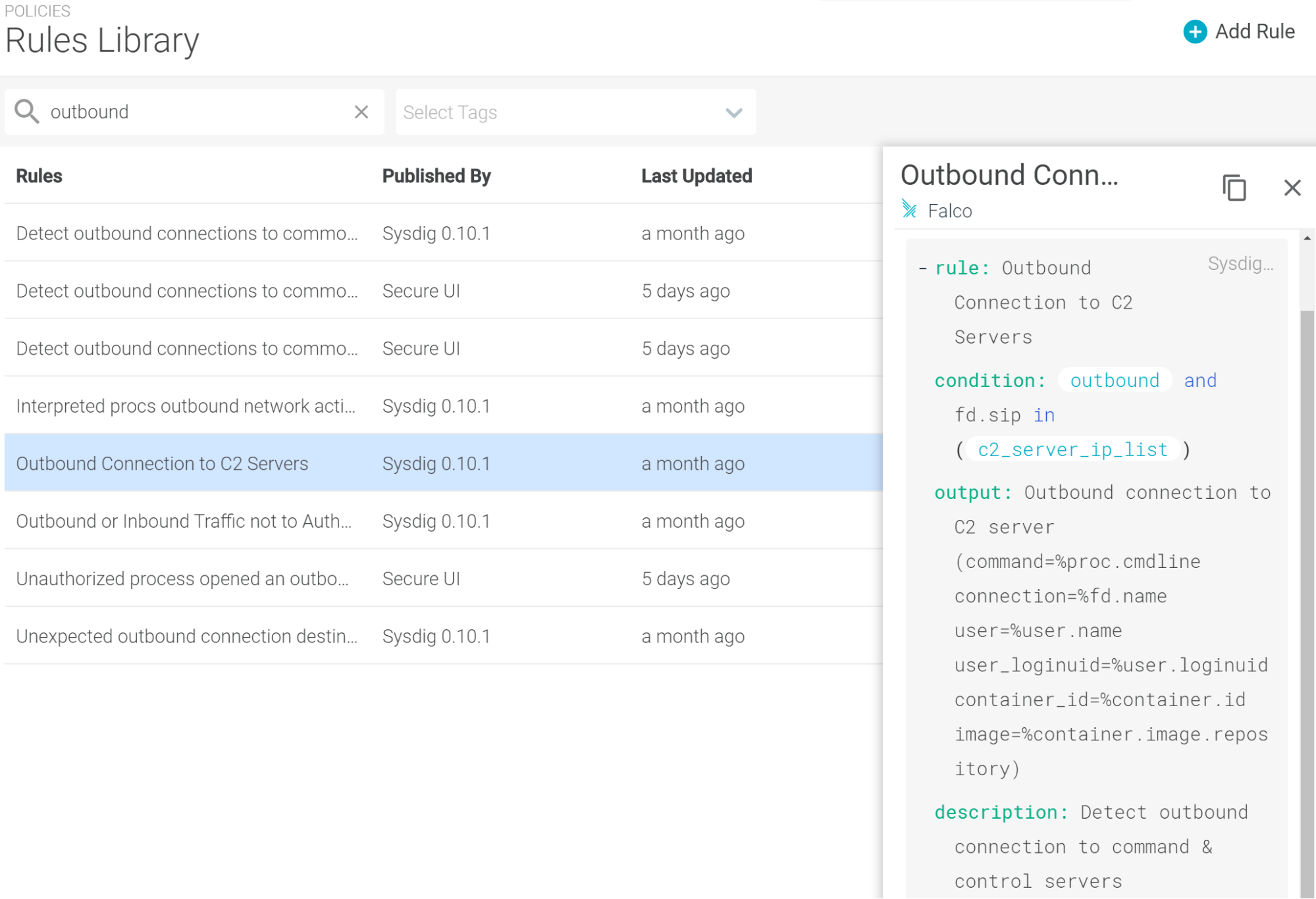Select Interpreted procs outbound network rule
Viewport: 1316px width, 899px height.
pyautogui.click(x=443, y=406)
